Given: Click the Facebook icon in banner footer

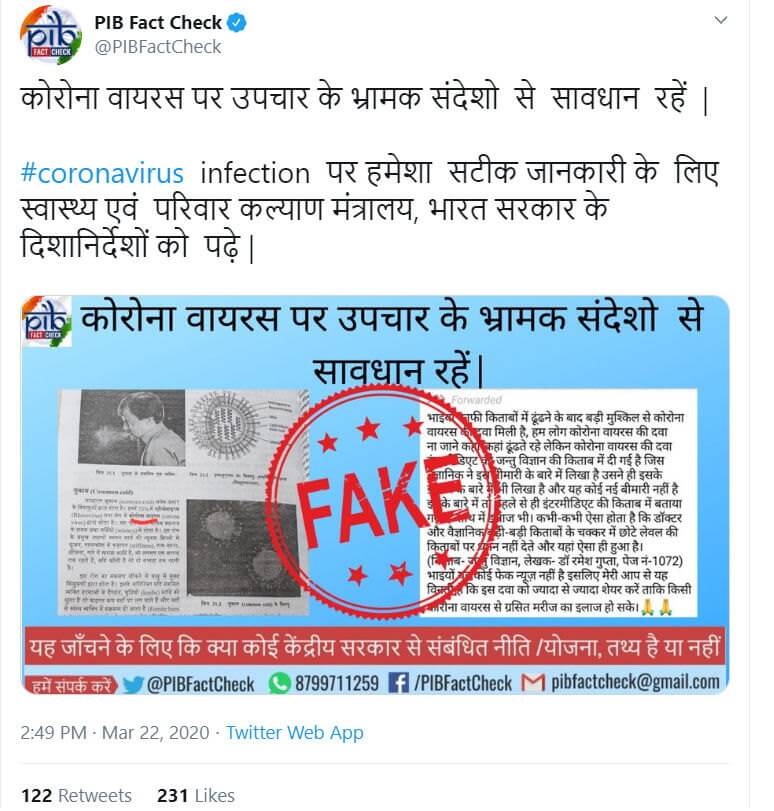Looking at the screenshot, I should [398, 683].
